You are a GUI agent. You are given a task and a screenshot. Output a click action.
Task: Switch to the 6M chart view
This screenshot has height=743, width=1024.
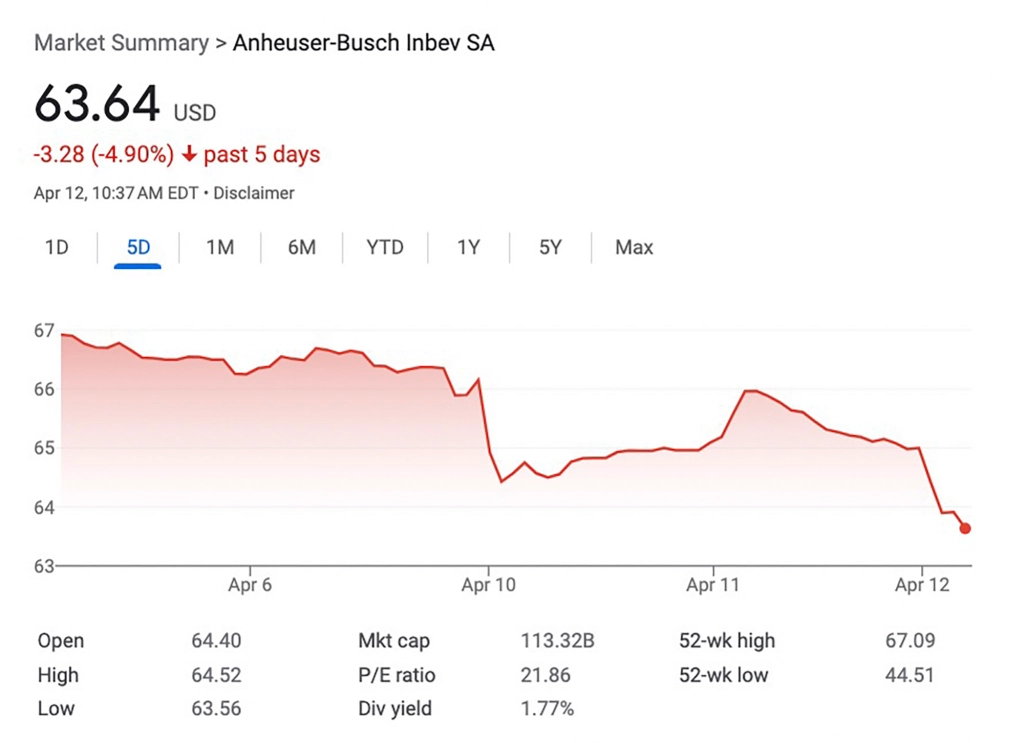click(x=301, y=247)
